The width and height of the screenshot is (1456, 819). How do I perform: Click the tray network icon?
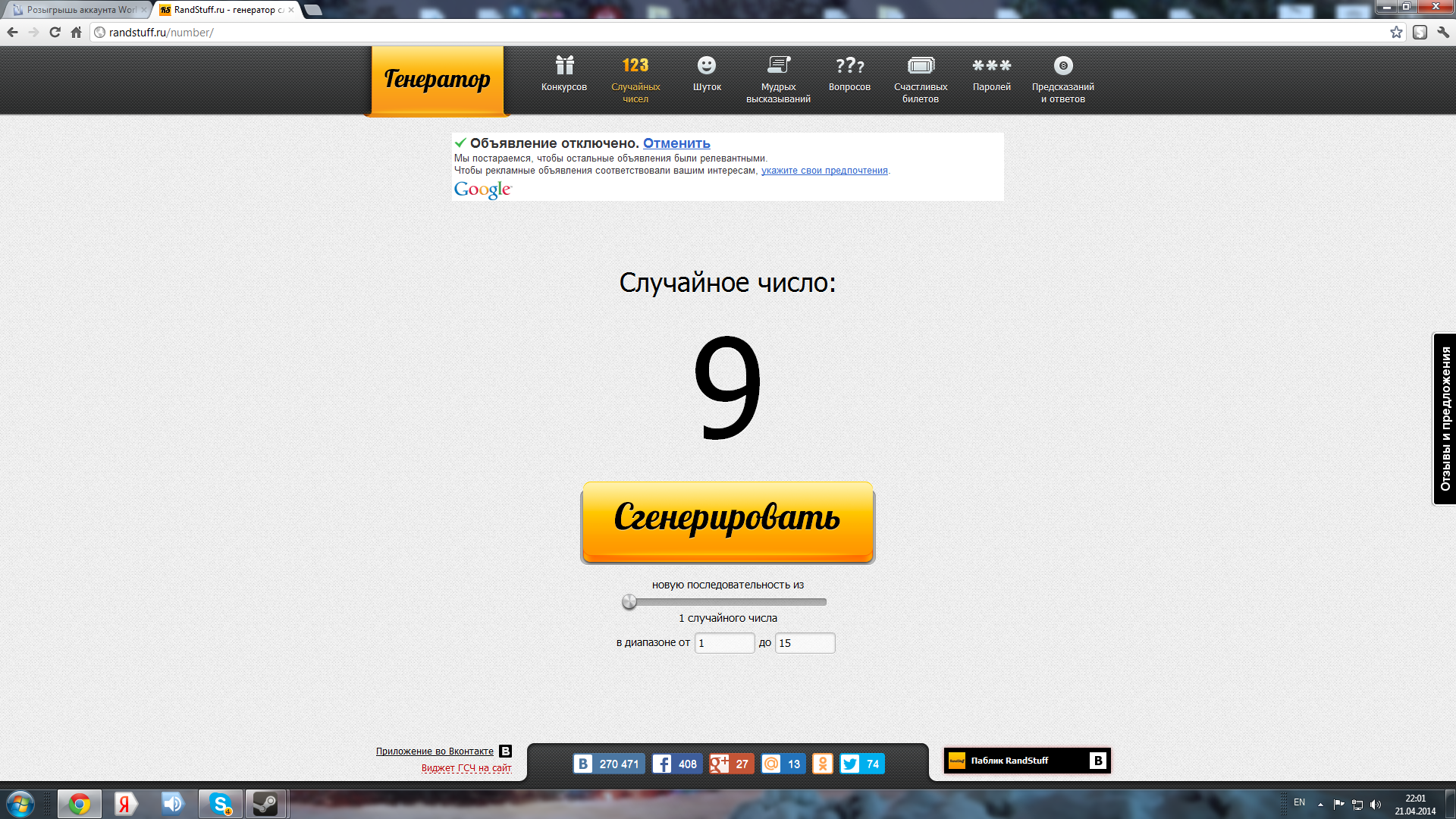click(x=1357, y=805)
